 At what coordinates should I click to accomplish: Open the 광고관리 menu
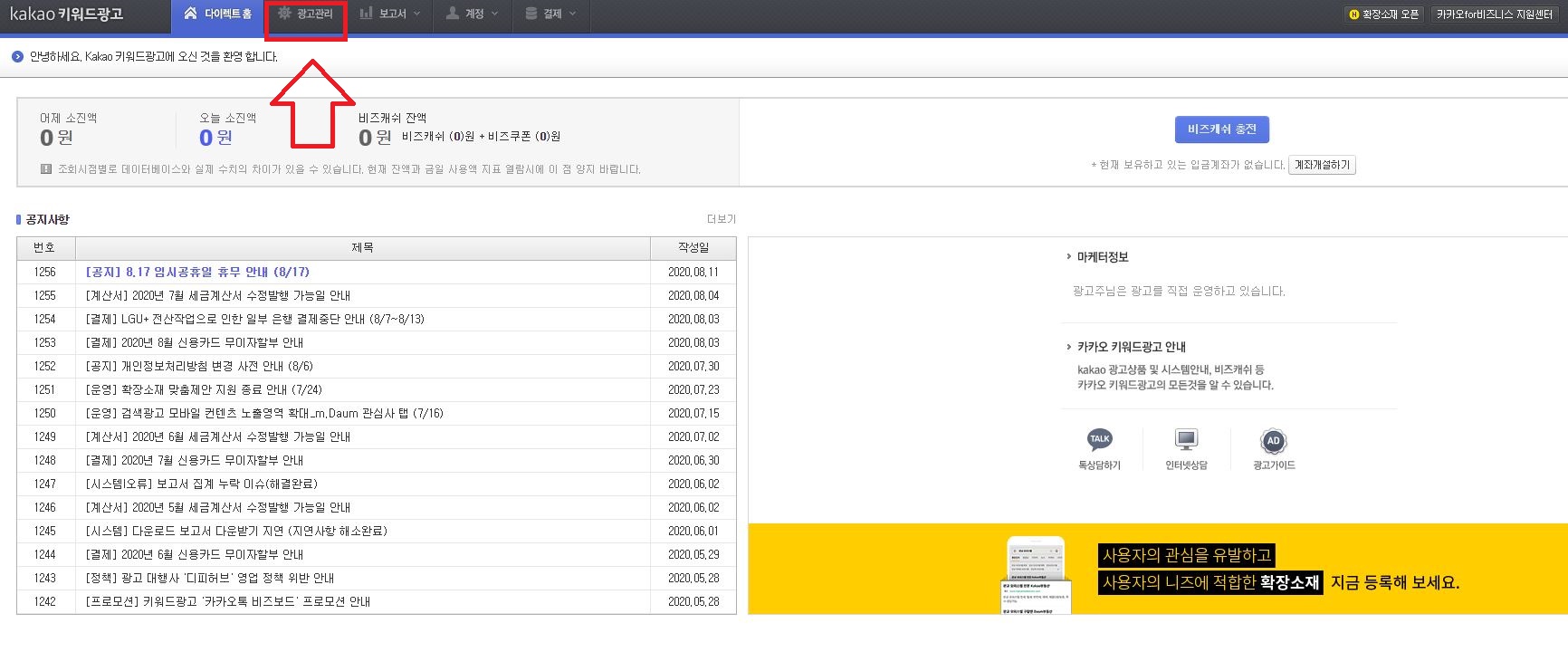[306, 14]
